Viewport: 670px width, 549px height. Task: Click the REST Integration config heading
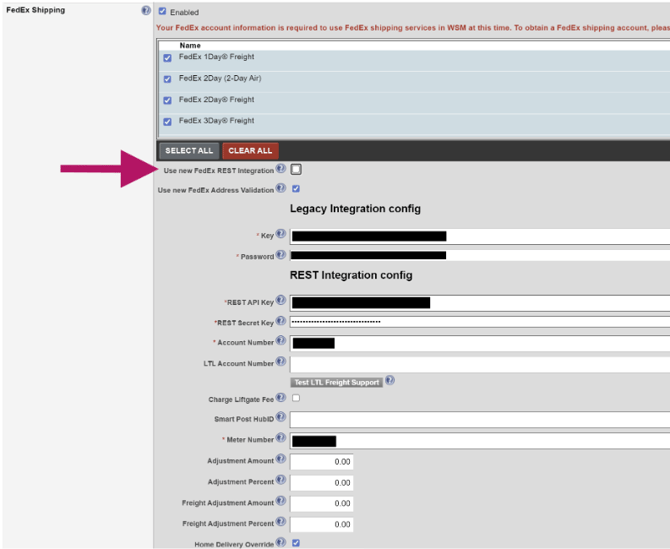[x=351, y=275]
